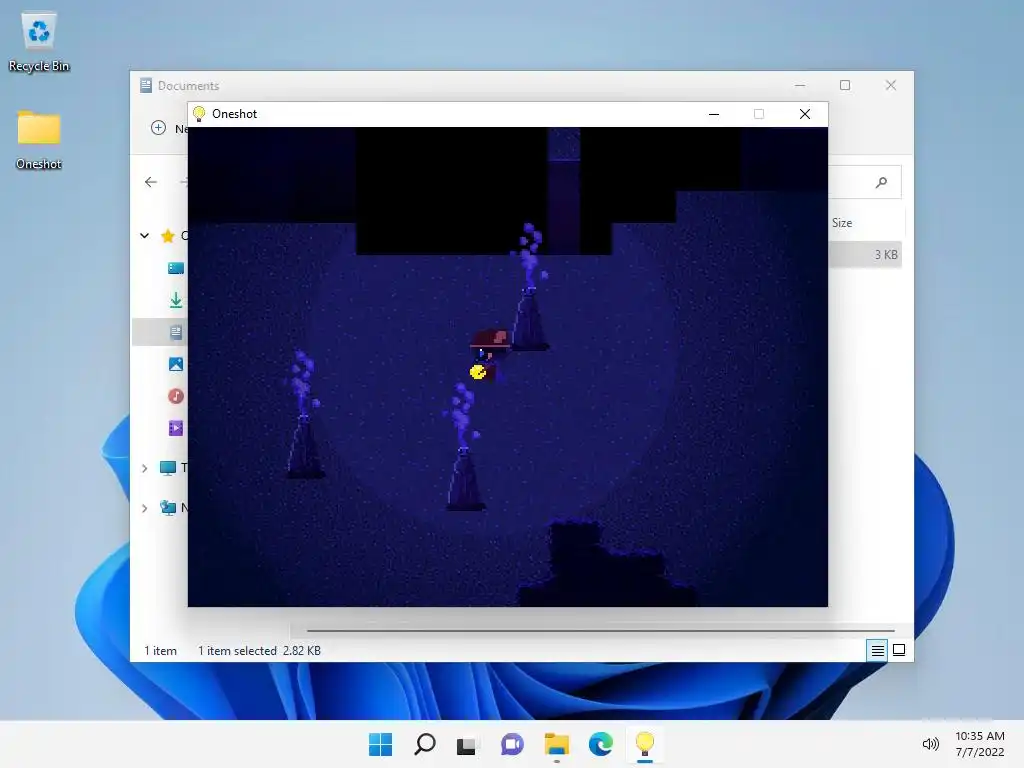Maximize the Documents window

click(845, 86)
